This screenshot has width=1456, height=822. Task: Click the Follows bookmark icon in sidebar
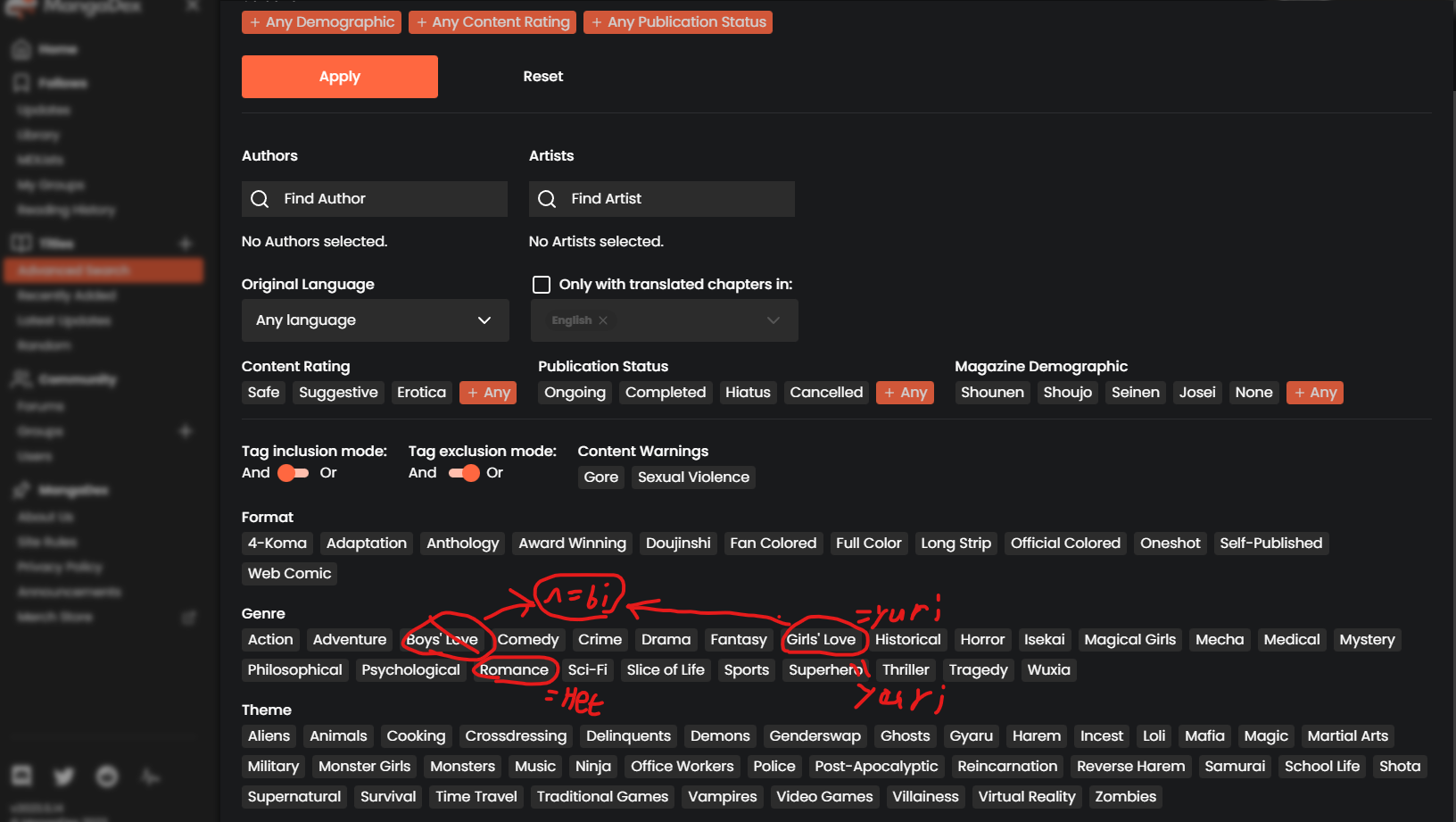[x=21, y=83]
